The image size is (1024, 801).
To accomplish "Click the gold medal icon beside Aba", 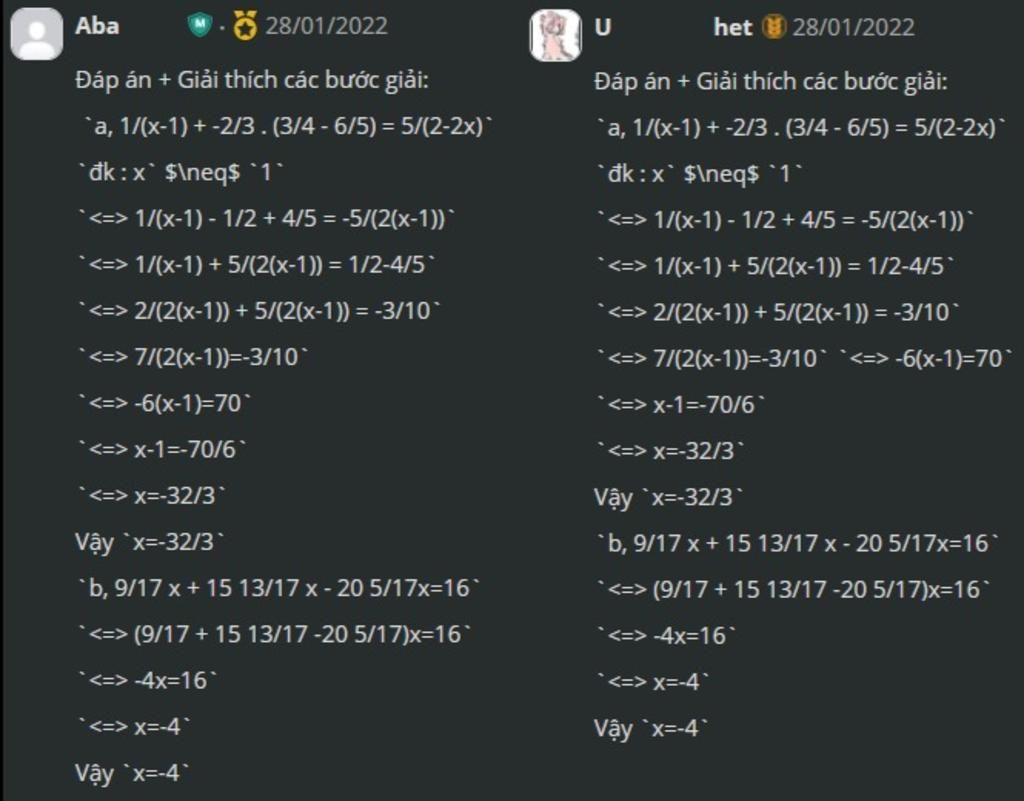I will 245,27.
